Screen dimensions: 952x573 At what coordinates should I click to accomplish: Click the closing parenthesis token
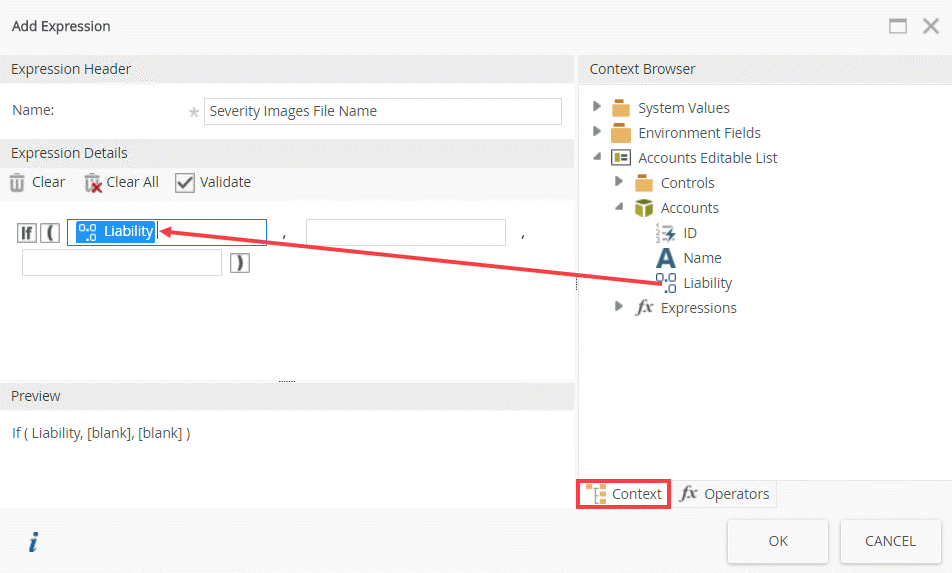[x=239, y=263]
